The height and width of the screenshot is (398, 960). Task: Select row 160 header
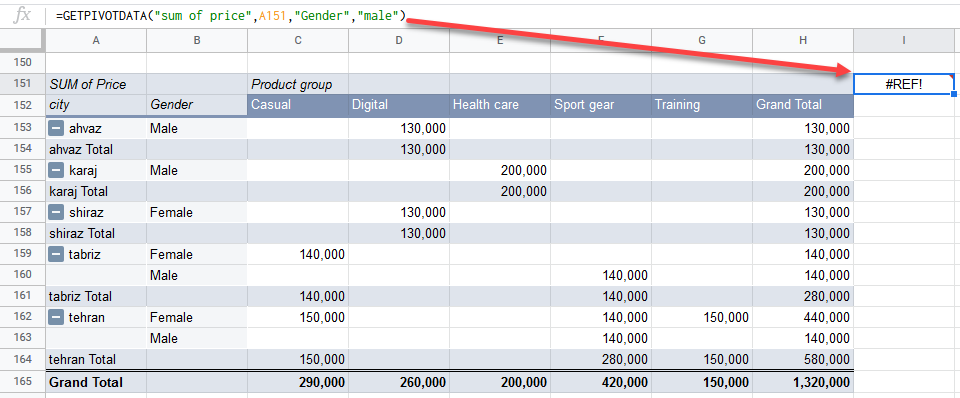[x=22, y=276]
